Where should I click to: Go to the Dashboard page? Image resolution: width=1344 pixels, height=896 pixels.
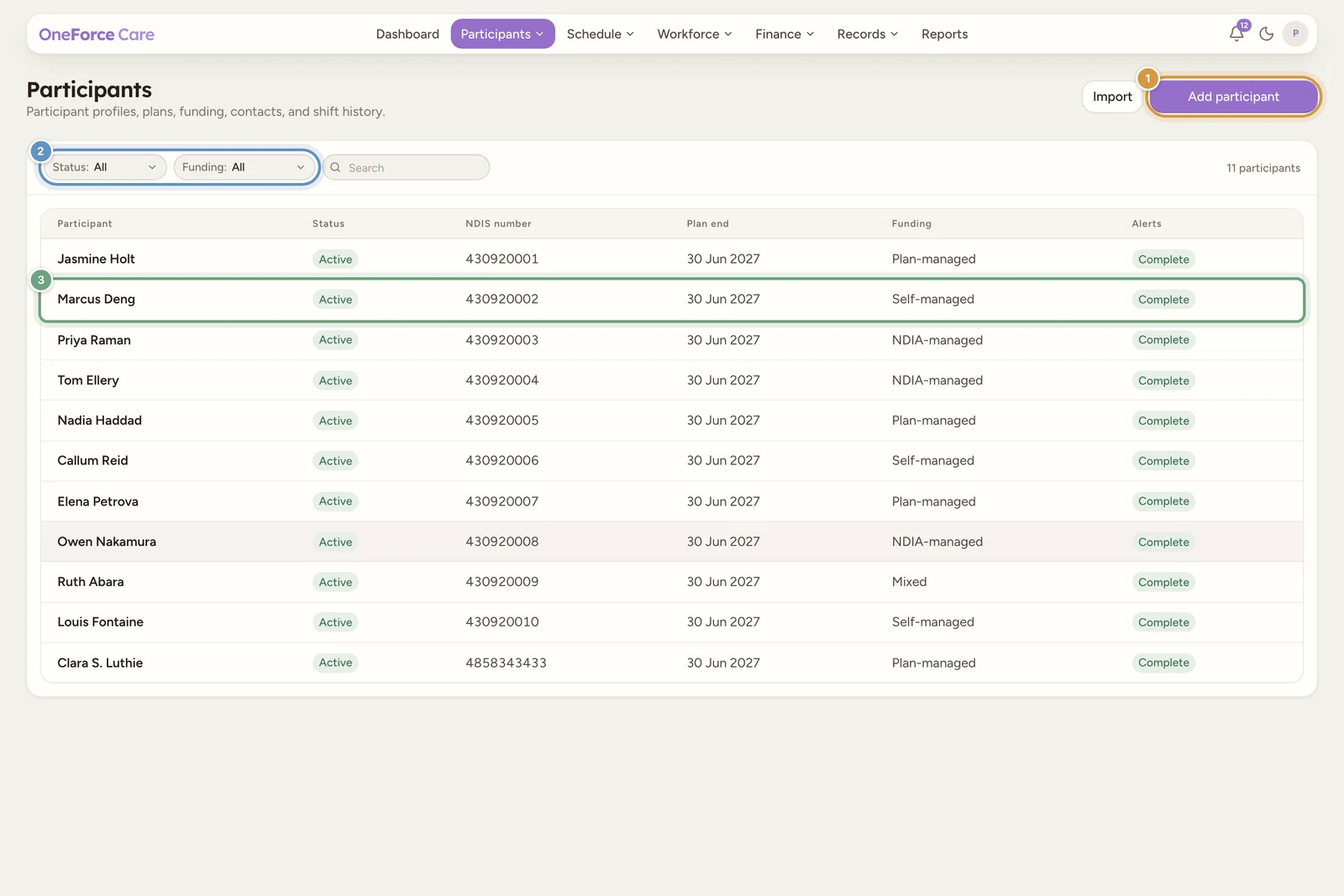tap(407, 34)
